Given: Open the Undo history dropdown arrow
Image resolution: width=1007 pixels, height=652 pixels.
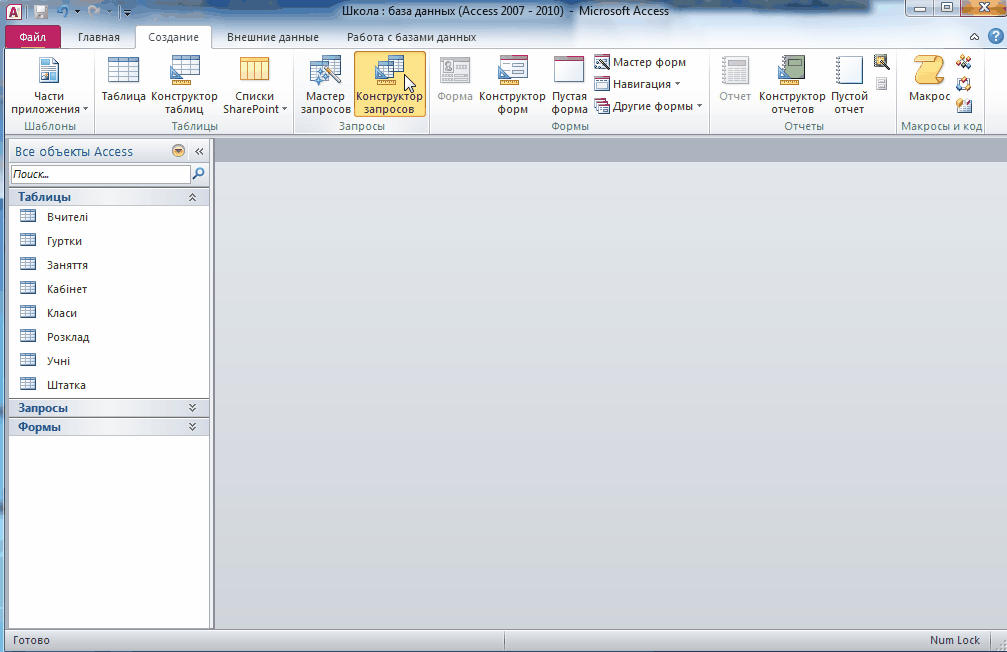Looking at the screenshot, I should [x=78, y=12].
